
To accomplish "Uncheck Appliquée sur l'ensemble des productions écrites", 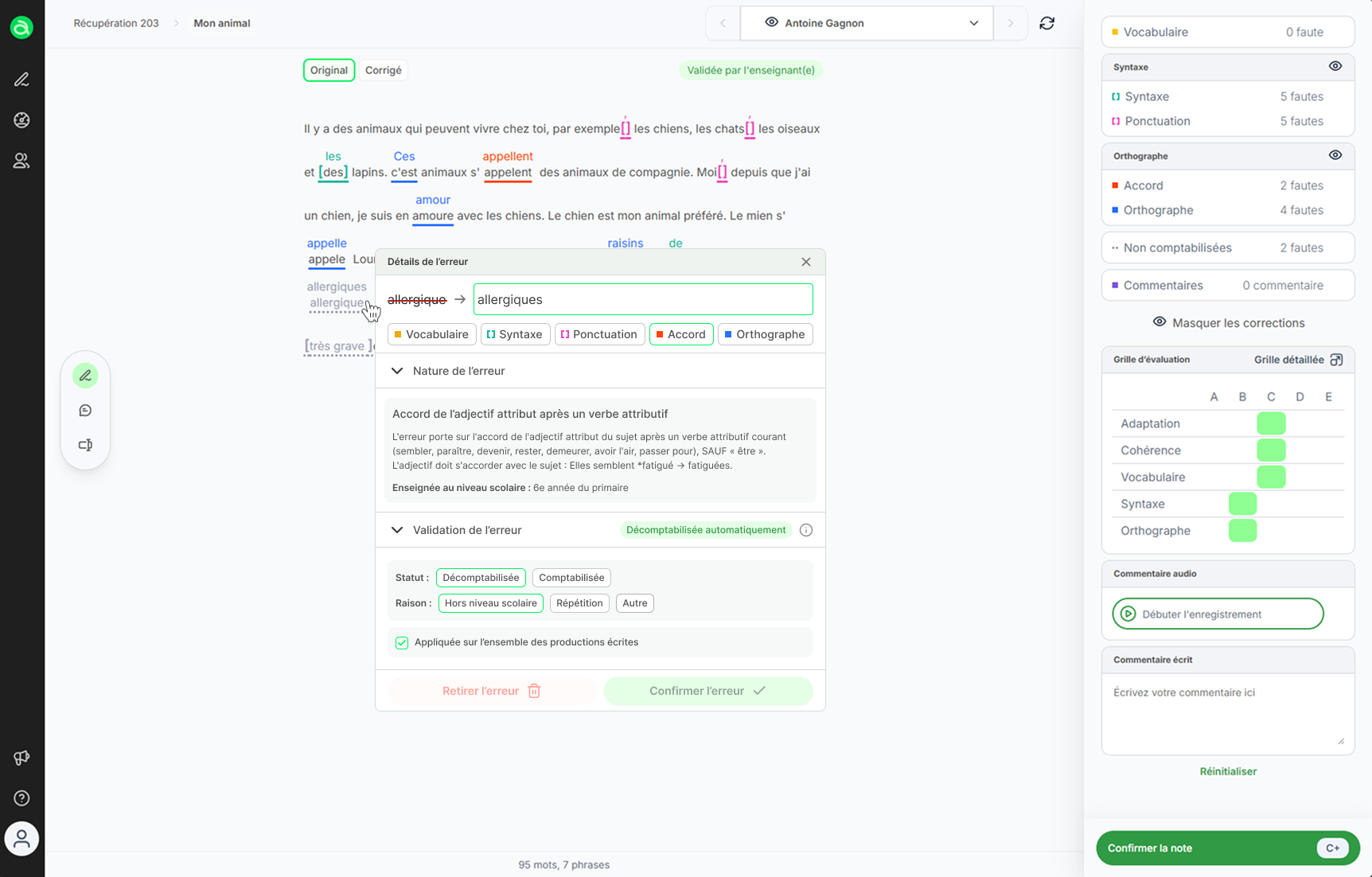I will [x=402, y=643].
